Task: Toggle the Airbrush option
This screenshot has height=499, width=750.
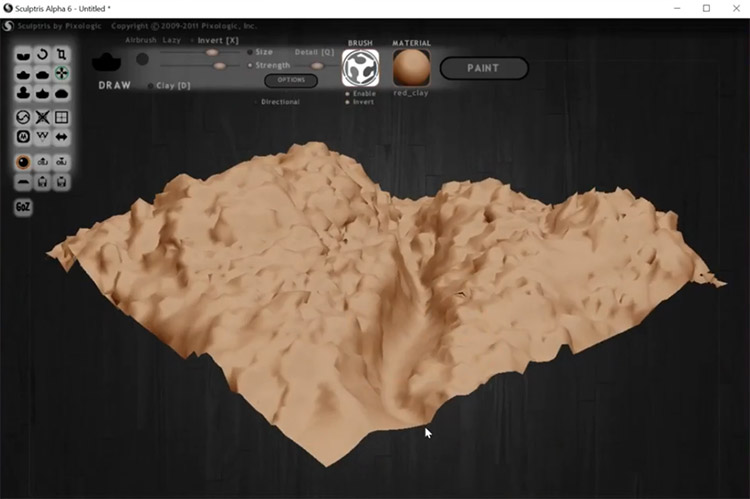Action: click(x=141, y=40)
